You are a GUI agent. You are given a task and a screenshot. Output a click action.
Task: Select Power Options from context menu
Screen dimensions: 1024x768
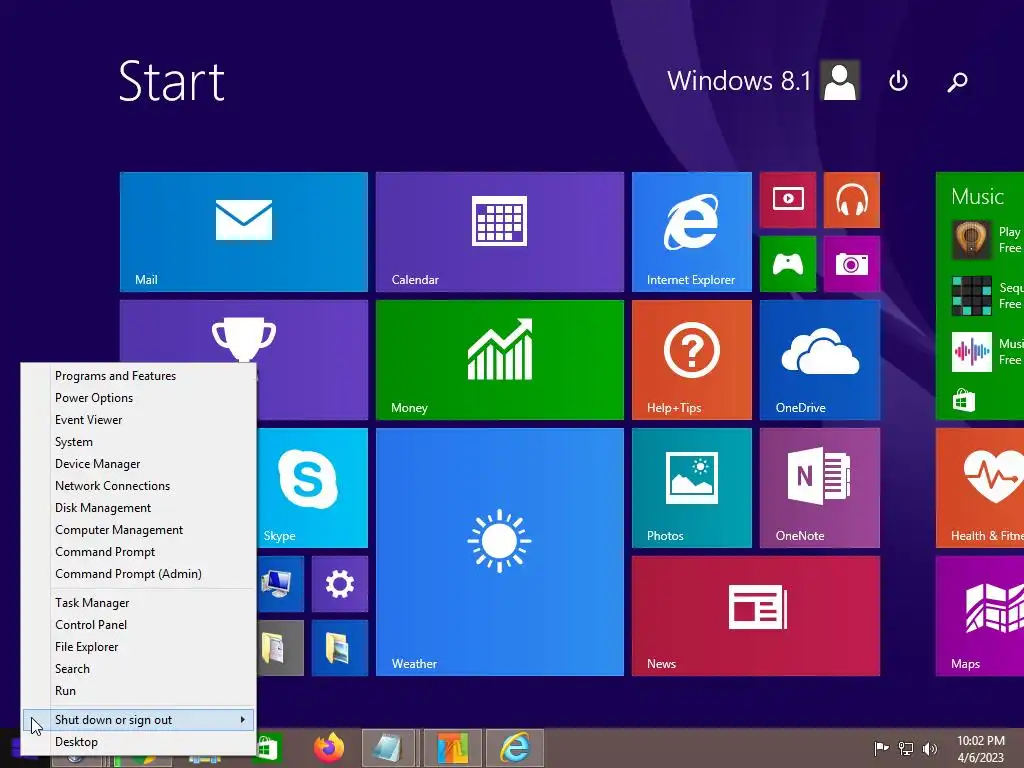click(x=138, y=398)
